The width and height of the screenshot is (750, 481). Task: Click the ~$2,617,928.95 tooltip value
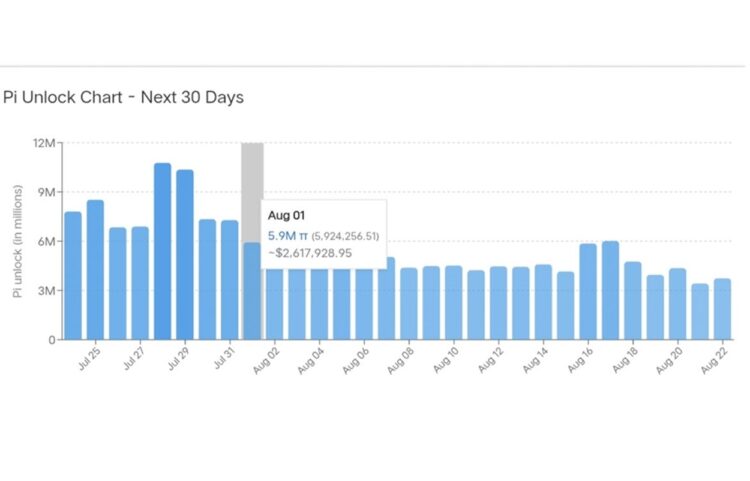(x=309, y=254)
